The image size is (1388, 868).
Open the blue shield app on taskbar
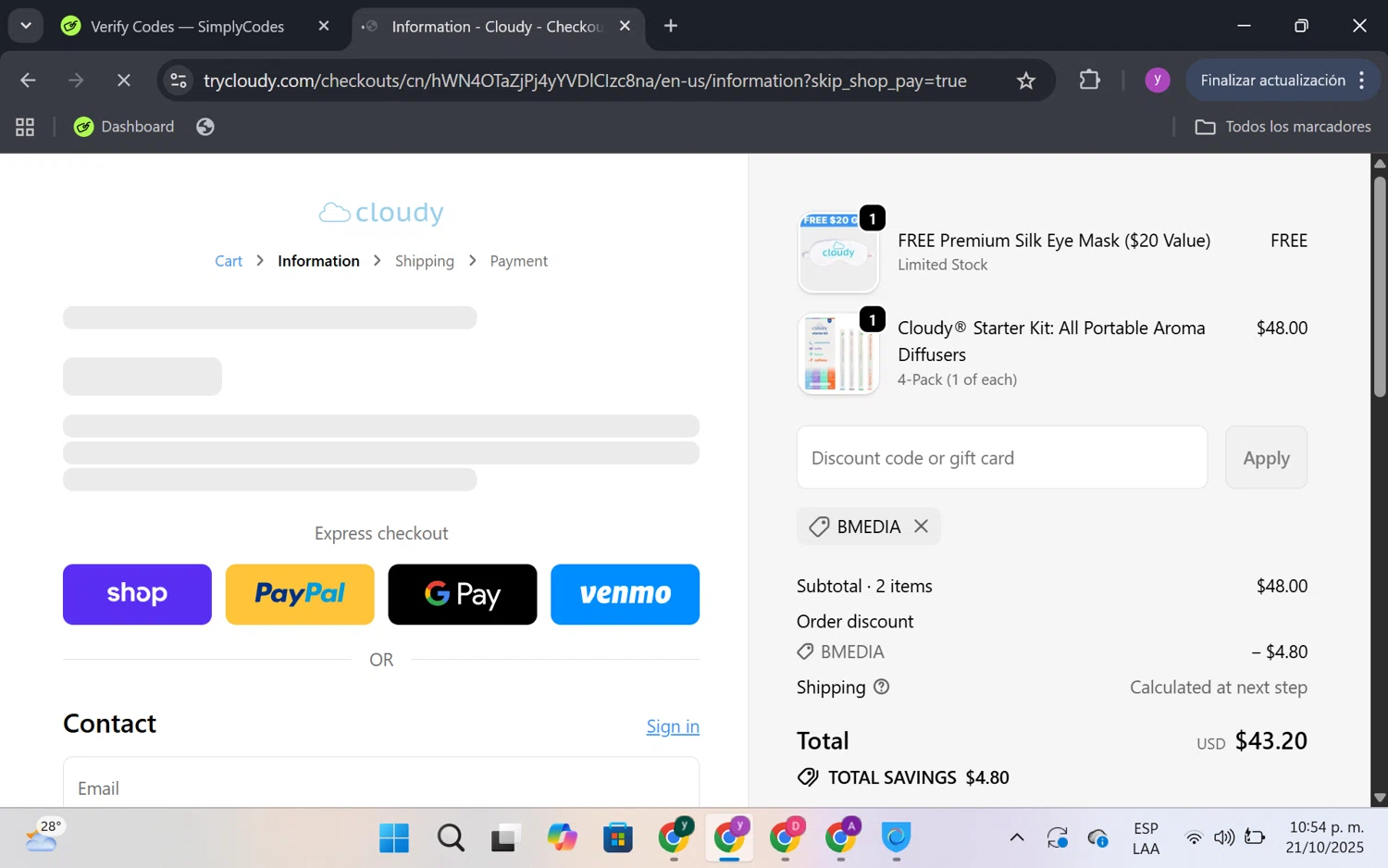pyautogui.click(x=897, y=837)
